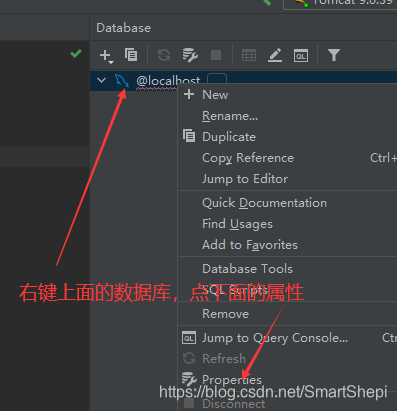
Task: Open Data Source Properties toolbar icon
Action: [190, 55]
